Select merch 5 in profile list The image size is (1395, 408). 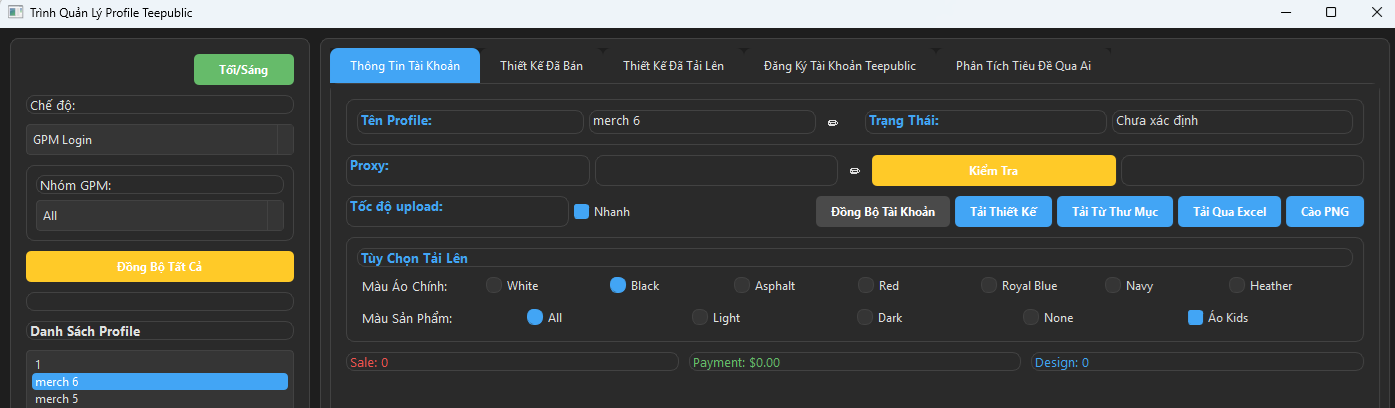(57, 399)
